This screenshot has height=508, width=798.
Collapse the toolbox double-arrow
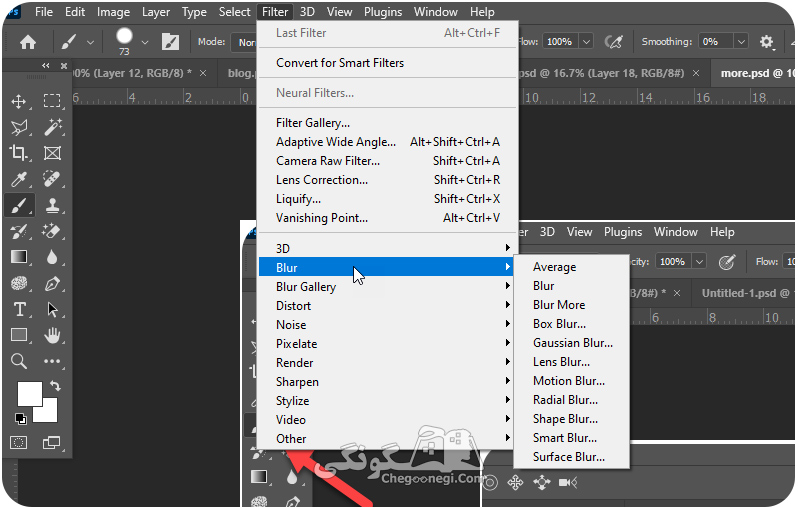tap(46, 66)
